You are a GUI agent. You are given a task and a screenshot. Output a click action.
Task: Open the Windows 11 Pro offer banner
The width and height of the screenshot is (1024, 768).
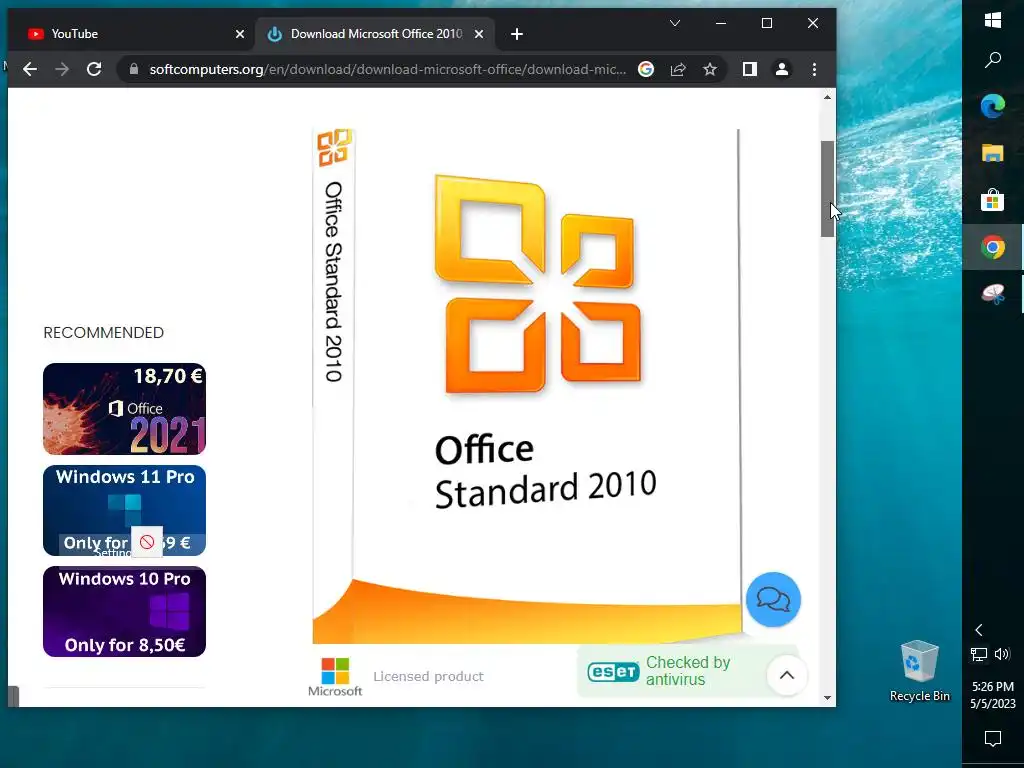pyautogui.click(x=124, y=511)
